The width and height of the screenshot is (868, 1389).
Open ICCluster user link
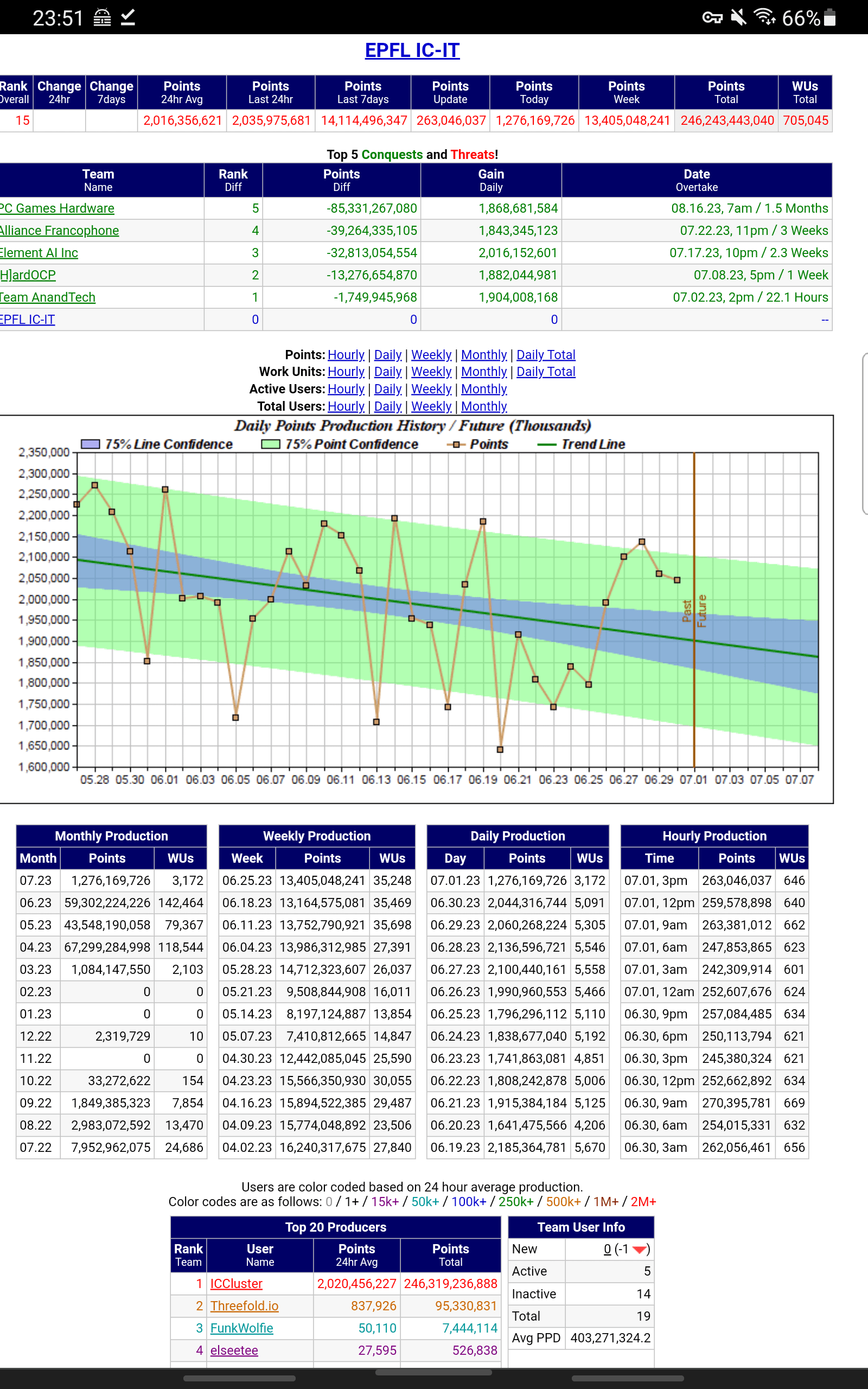pyautogui.click(x=236, y=1284)
